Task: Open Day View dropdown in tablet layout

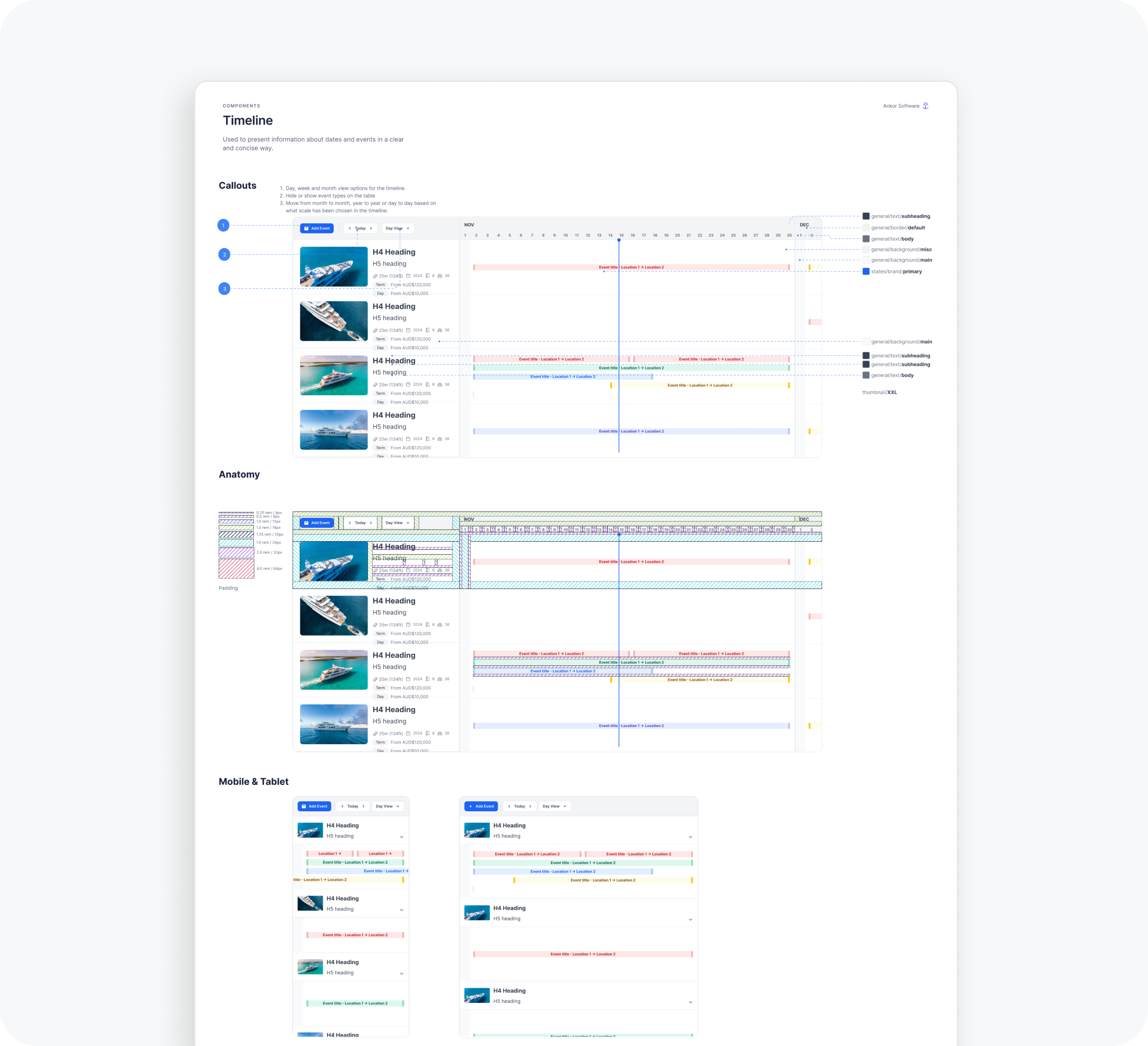Action: (554, 806)
